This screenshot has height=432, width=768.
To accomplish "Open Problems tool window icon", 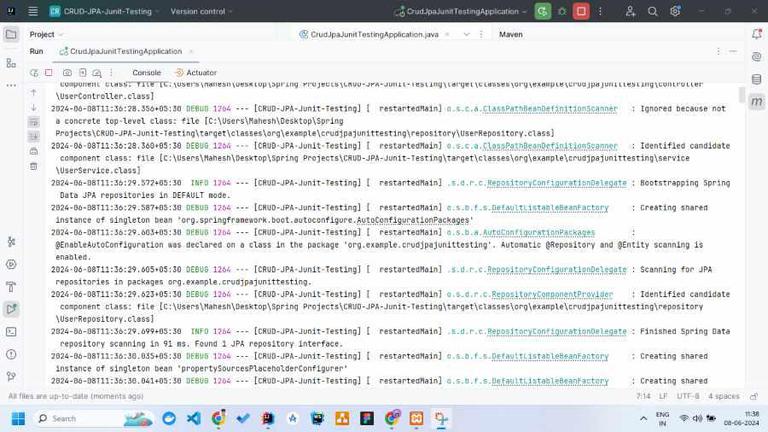I will tap(11, 354).
